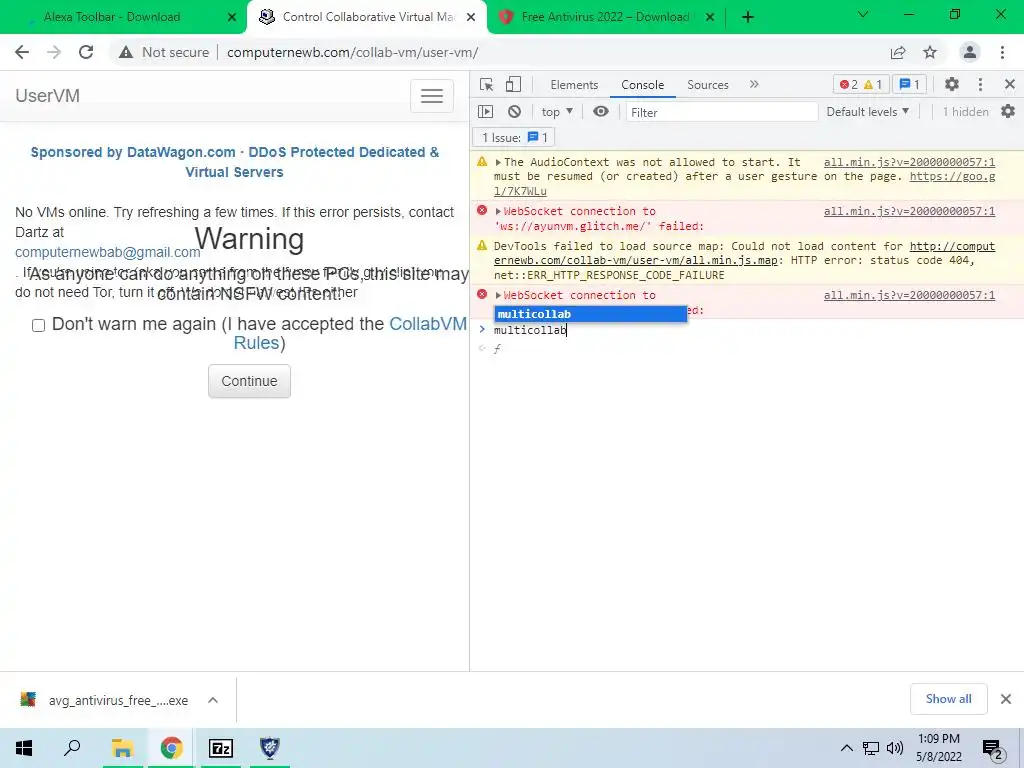
Task: Open the UserVM hamburger menu
Action: [432, 96]
